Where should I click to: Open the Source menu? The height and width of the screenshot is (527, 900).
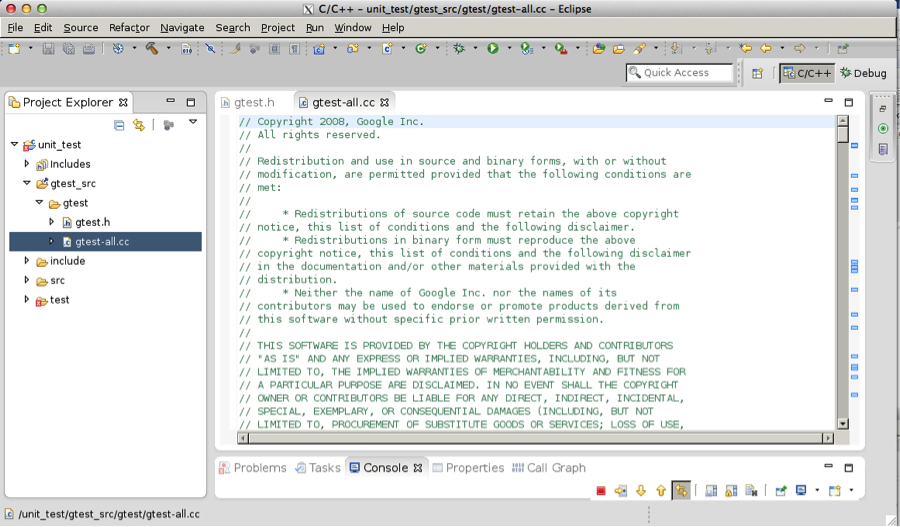[x=80, y=28]
